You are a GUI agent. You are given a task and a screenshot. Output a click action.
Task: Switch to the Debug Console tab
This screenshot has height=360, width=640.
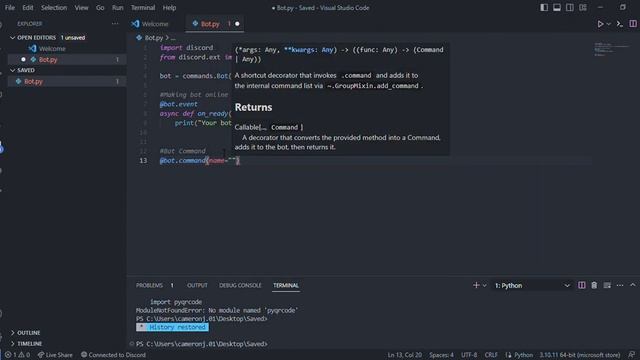click(240, 285)
